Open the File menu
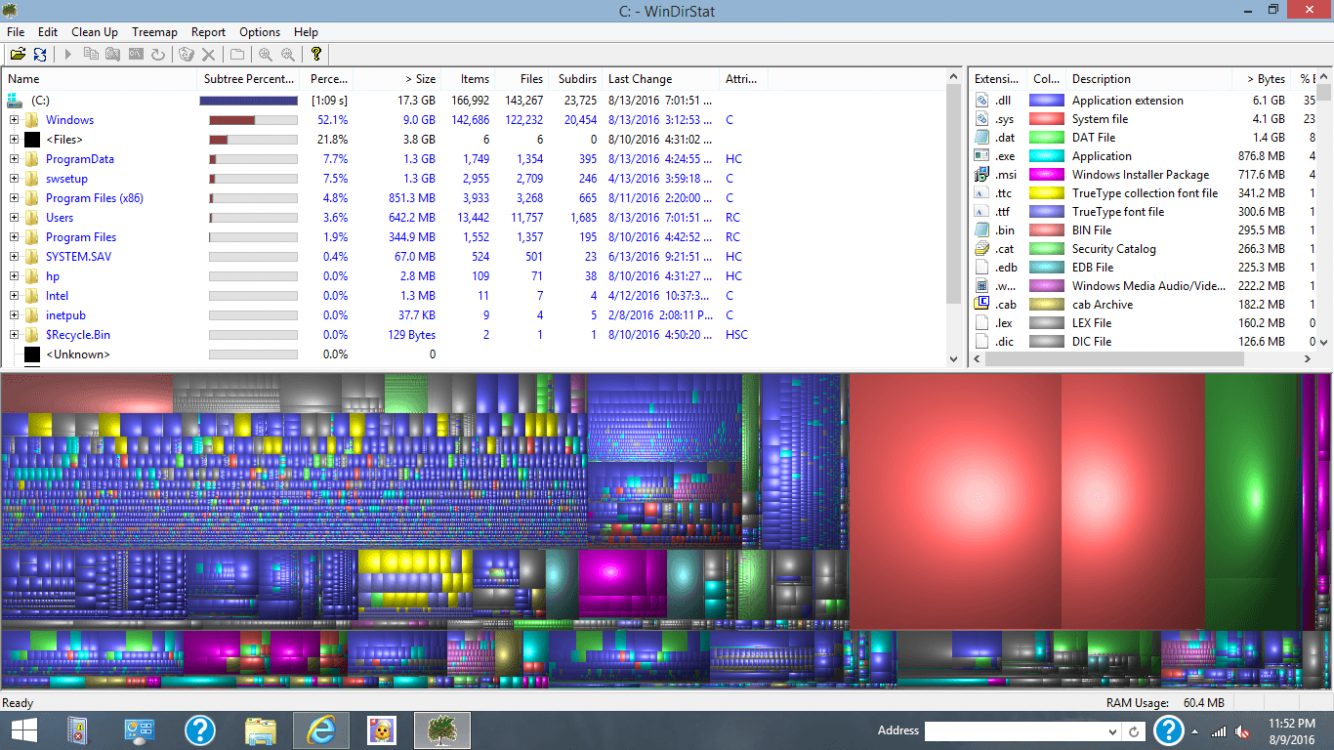The height and width of the screenshot is (750, 1334). [15, 32]
